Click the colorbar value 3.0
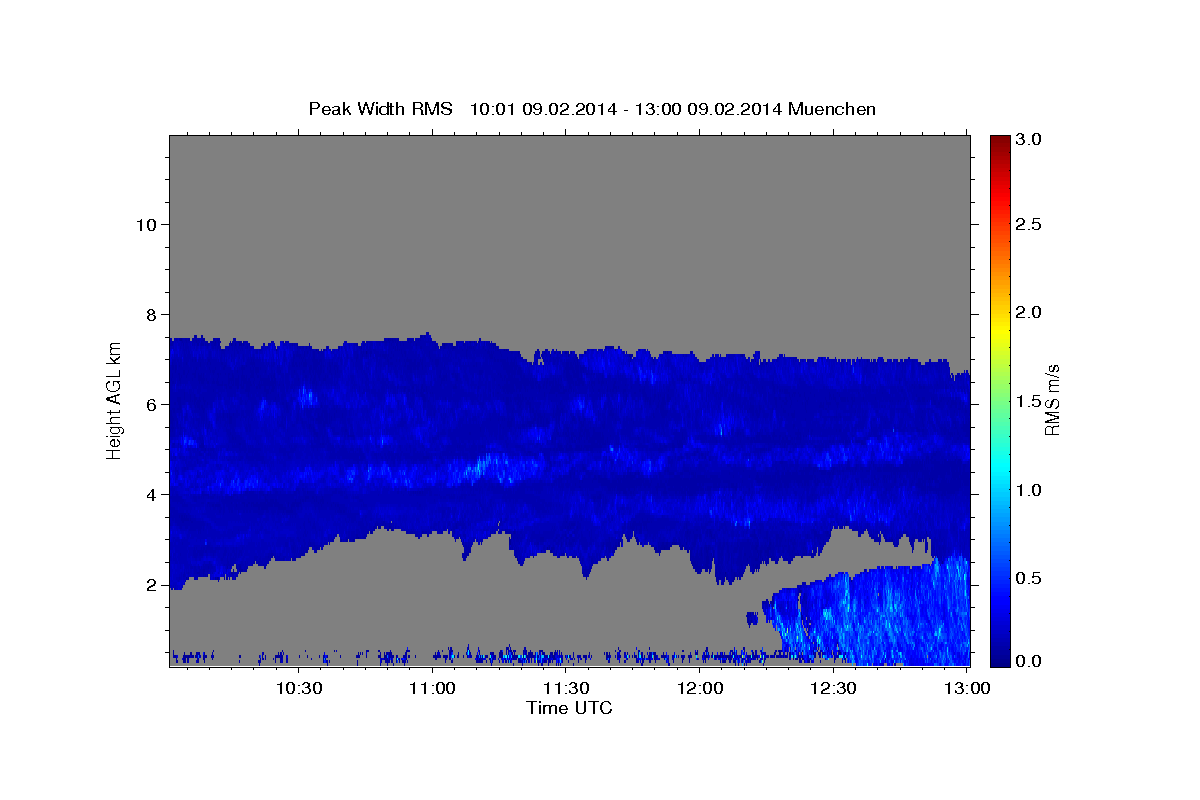The image size is (1200, 800). pyautogui.click(x=1031, y=139)
